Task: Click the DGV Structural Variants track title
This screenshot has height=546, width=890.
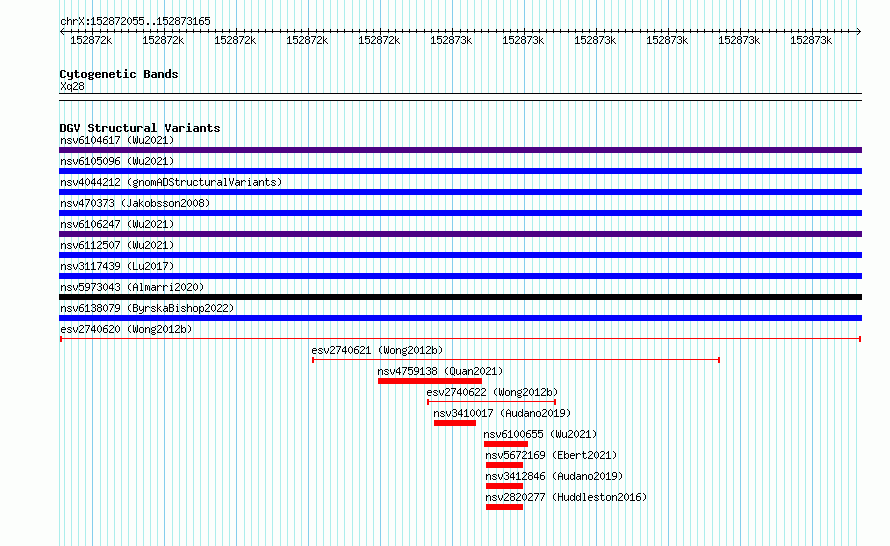Action: coord(140,128)
